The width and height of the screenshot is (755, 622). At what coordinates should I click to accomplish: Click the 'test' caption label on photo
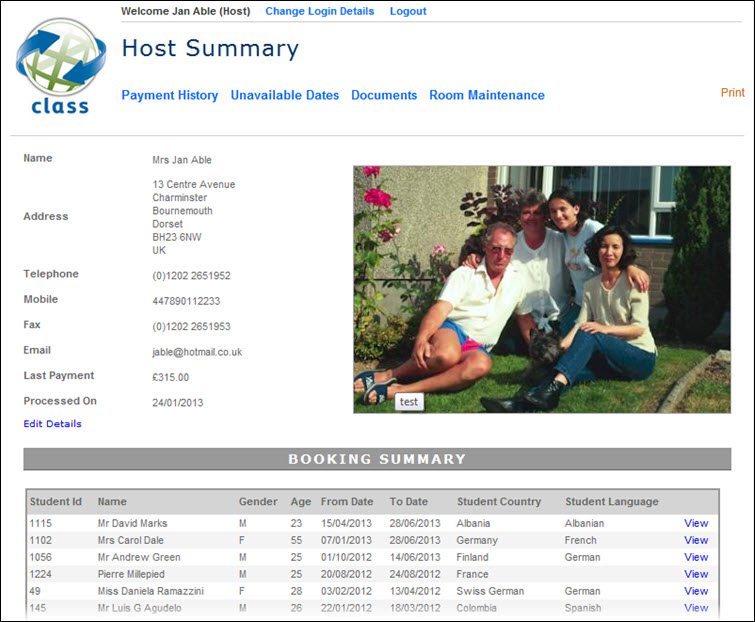click(x=408, y=402)
